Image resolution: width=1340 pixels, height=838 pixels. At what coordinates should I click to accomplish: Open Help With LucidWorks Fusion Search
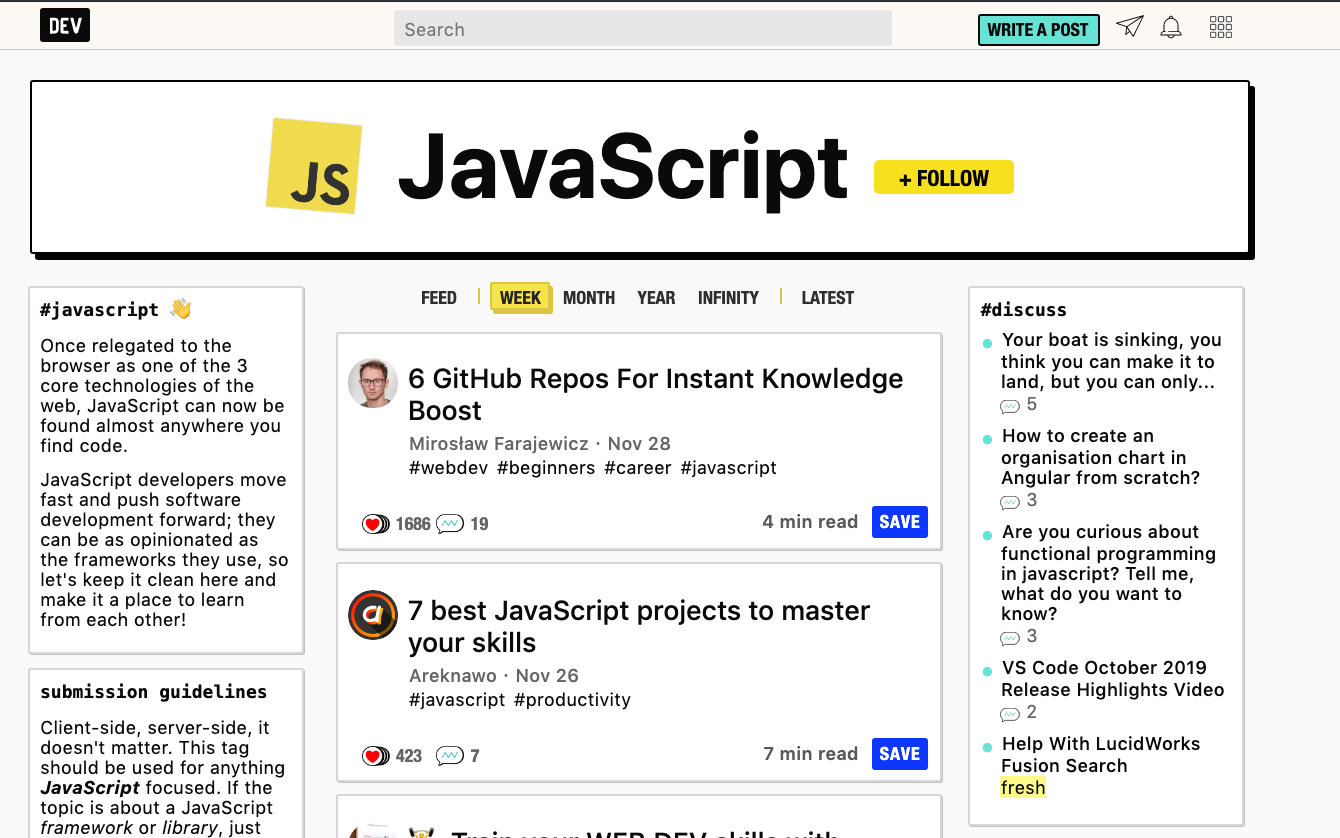point(1100,755)
